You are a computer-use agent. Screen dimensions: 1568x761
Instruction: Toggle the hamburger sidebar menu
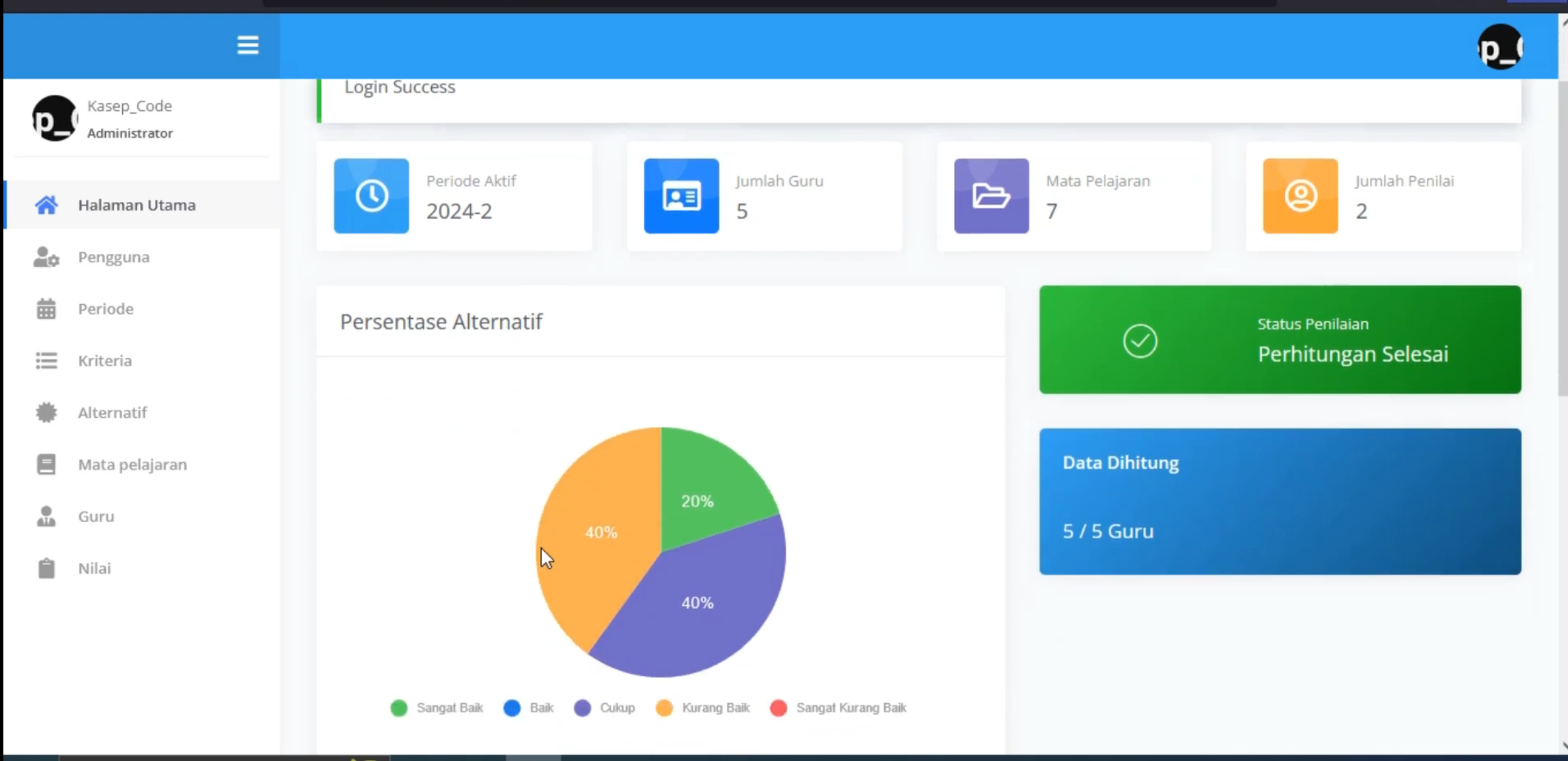248,45
